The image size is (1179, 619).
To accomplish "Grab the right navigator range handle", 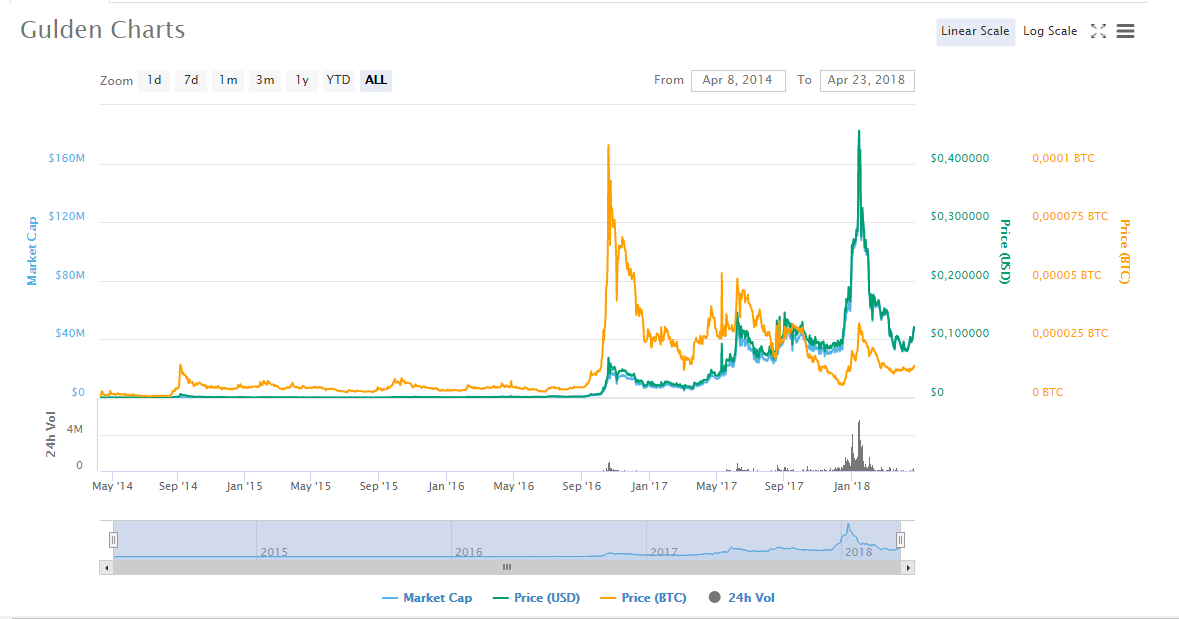I will pyautogui.click(x=900, y=539).
